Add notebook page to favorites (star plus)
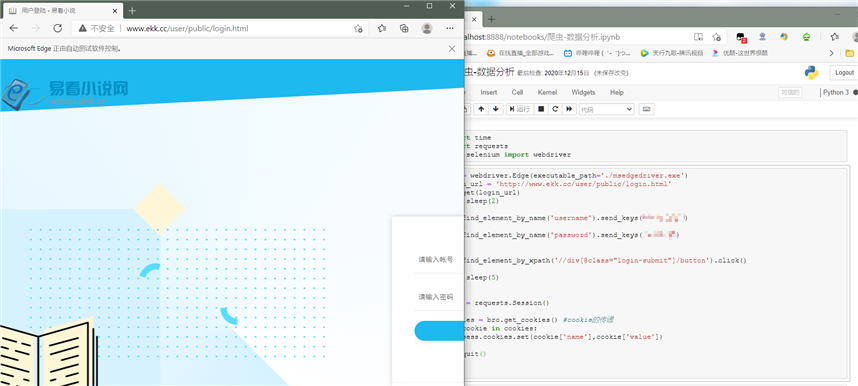858x386 pixels. coord(716,37)
